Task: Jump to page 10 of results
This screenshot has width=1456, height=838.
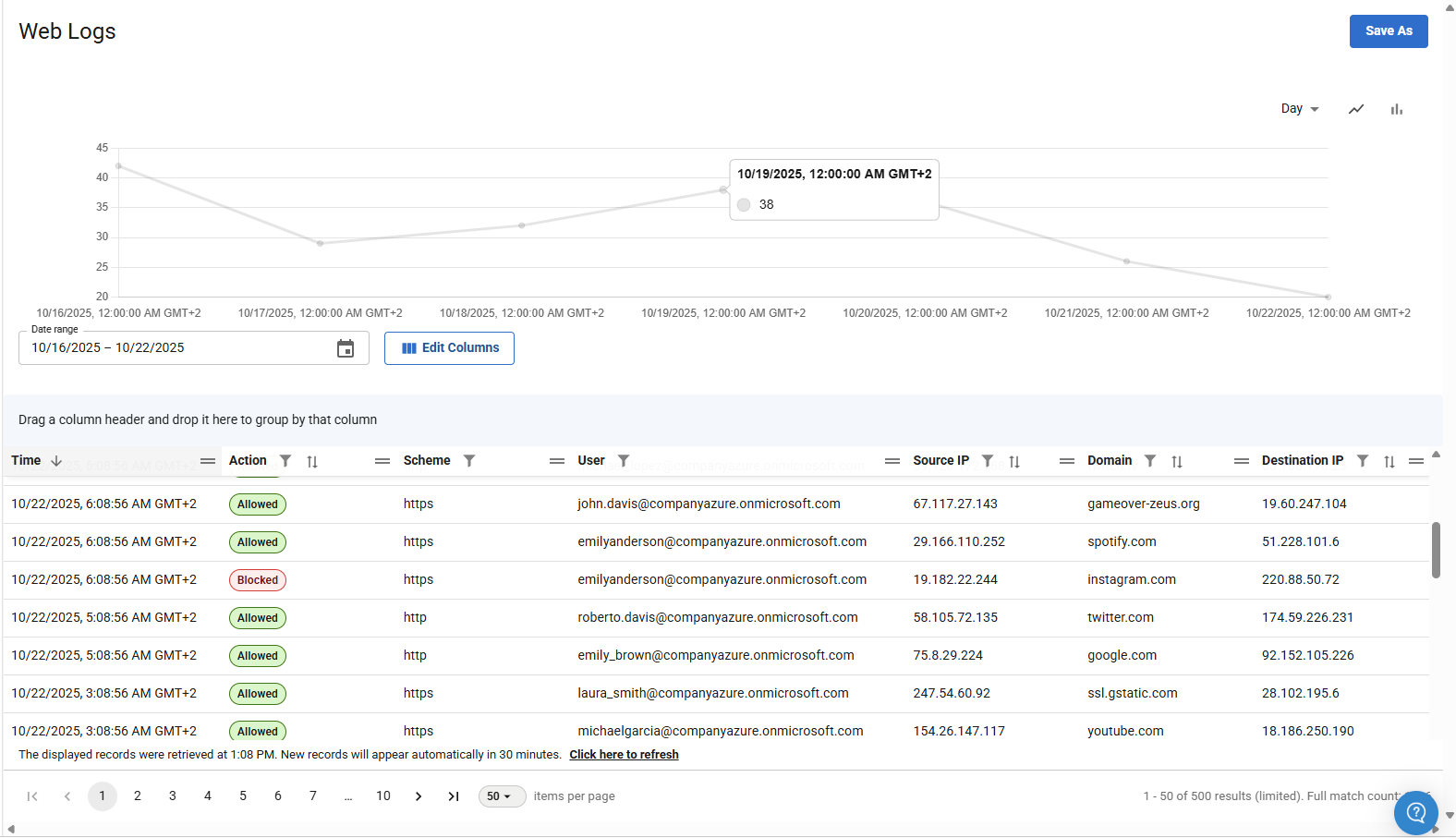Action: click(383, 796)
